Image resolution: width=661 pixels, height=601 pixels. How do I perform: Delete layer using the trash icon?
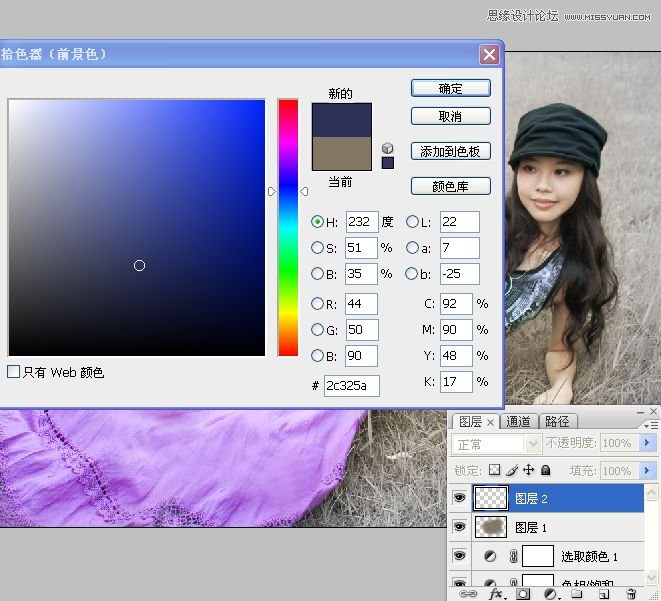pyautogui.click(x=631, y=594)
